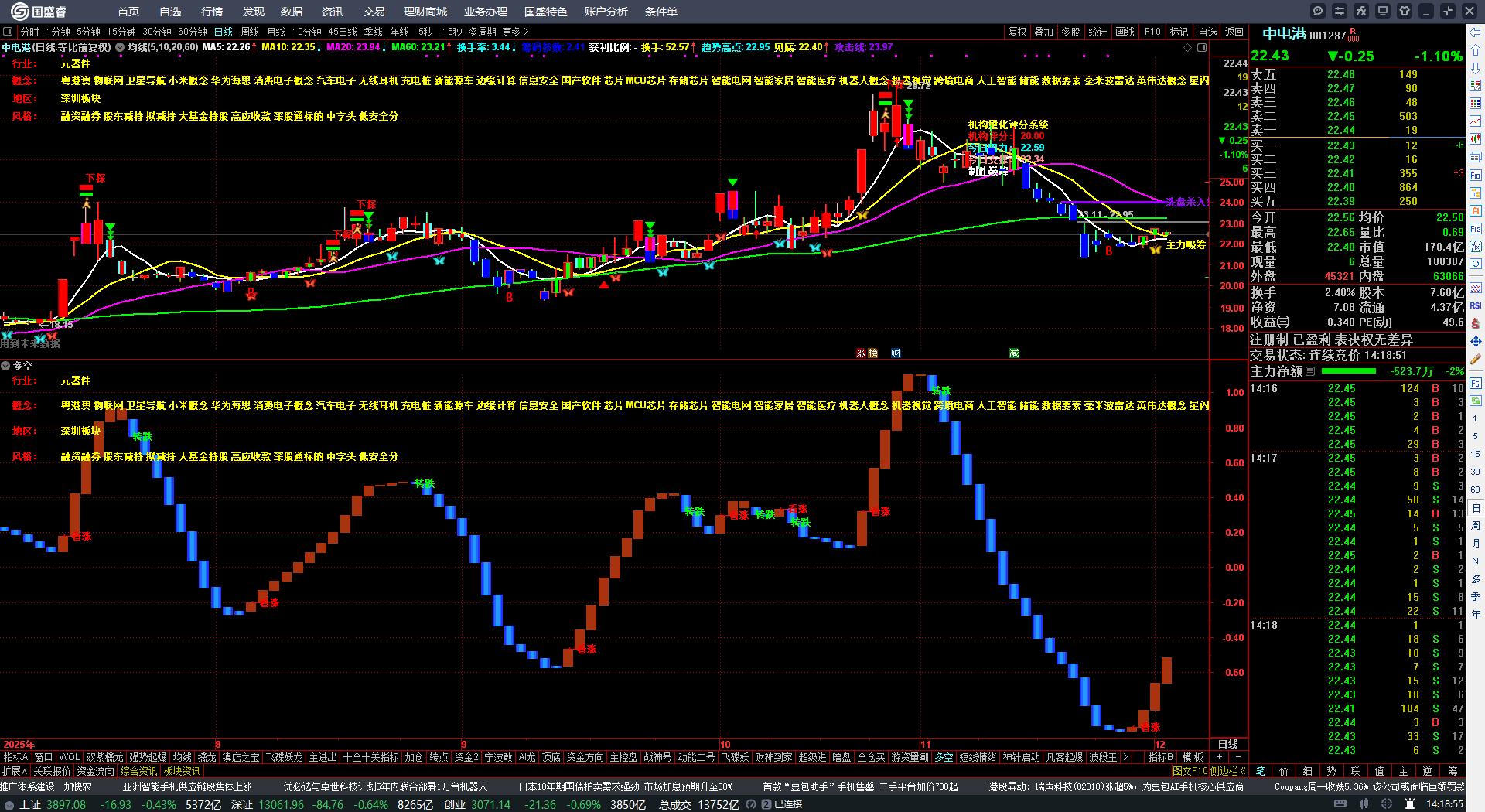The width and height of the screenshot is (1485, 812).
Task: Click the 返回 button
Action: 1234,32
